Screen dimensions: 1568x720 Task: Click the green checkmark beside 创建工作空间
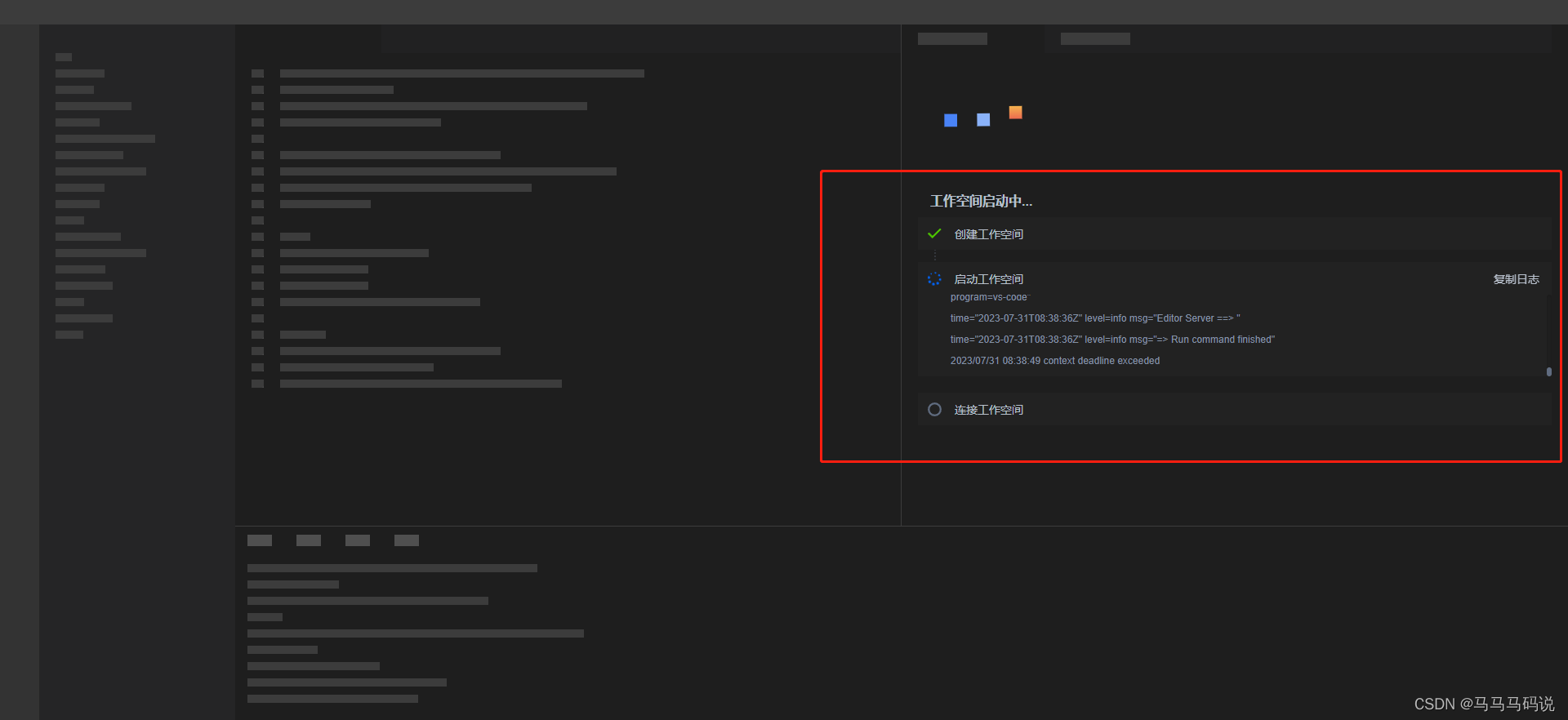click(x=934, y=234)
